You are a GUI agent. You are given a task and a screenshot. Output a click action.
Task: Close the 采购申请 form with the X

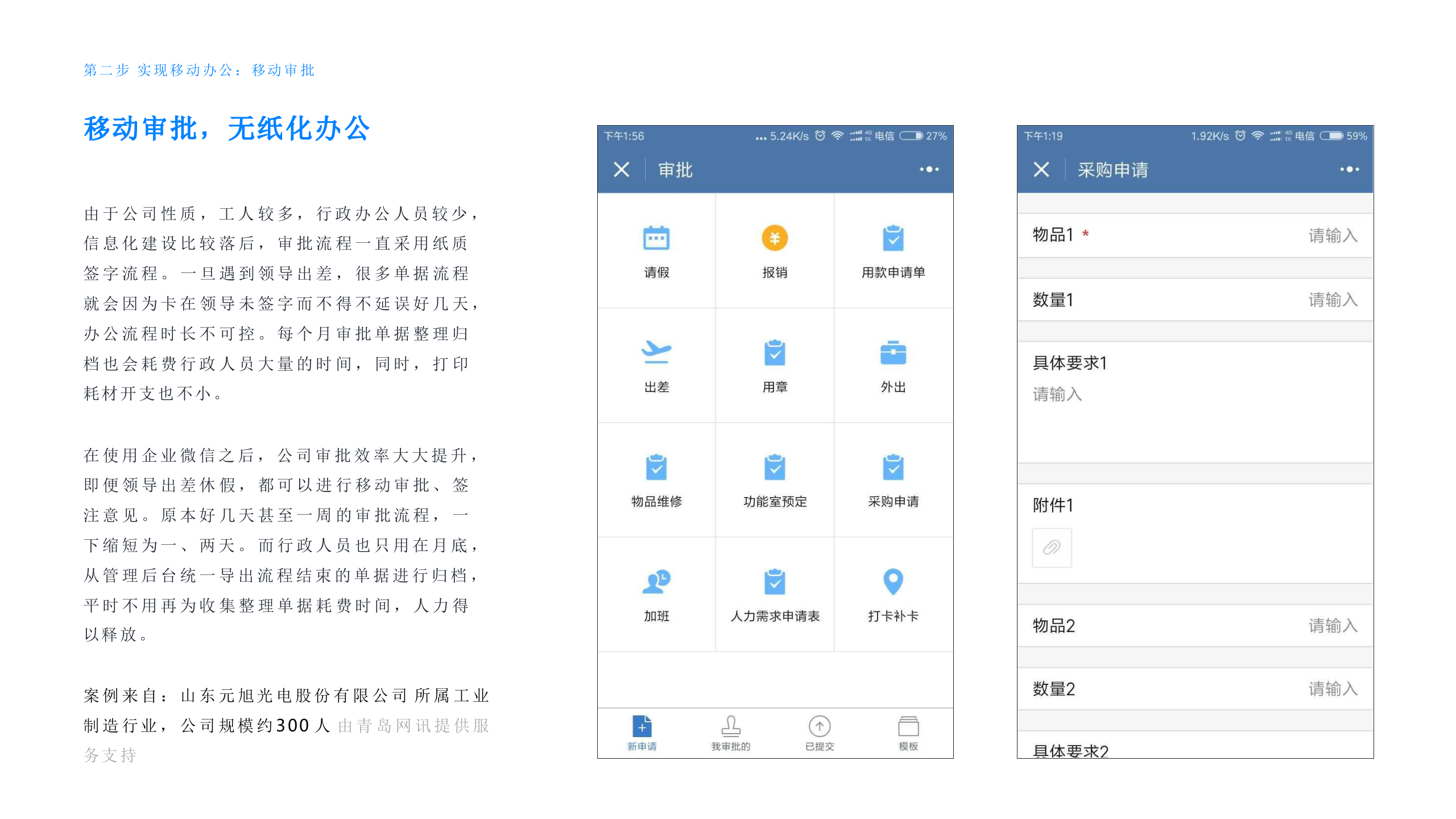pos(1041,169)
